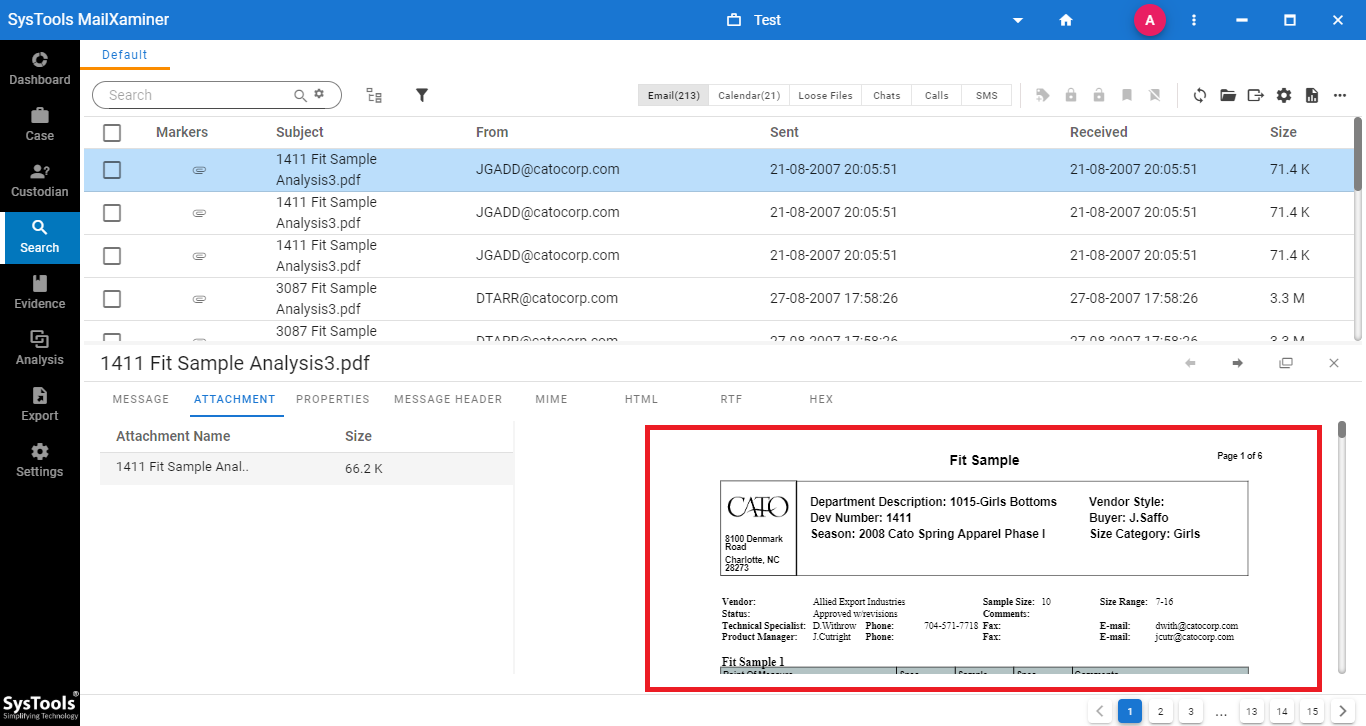The width and height of the screenshot is (1366, 726).
Task: Switch to the Analysis section
Action: (x=40, y=348)
